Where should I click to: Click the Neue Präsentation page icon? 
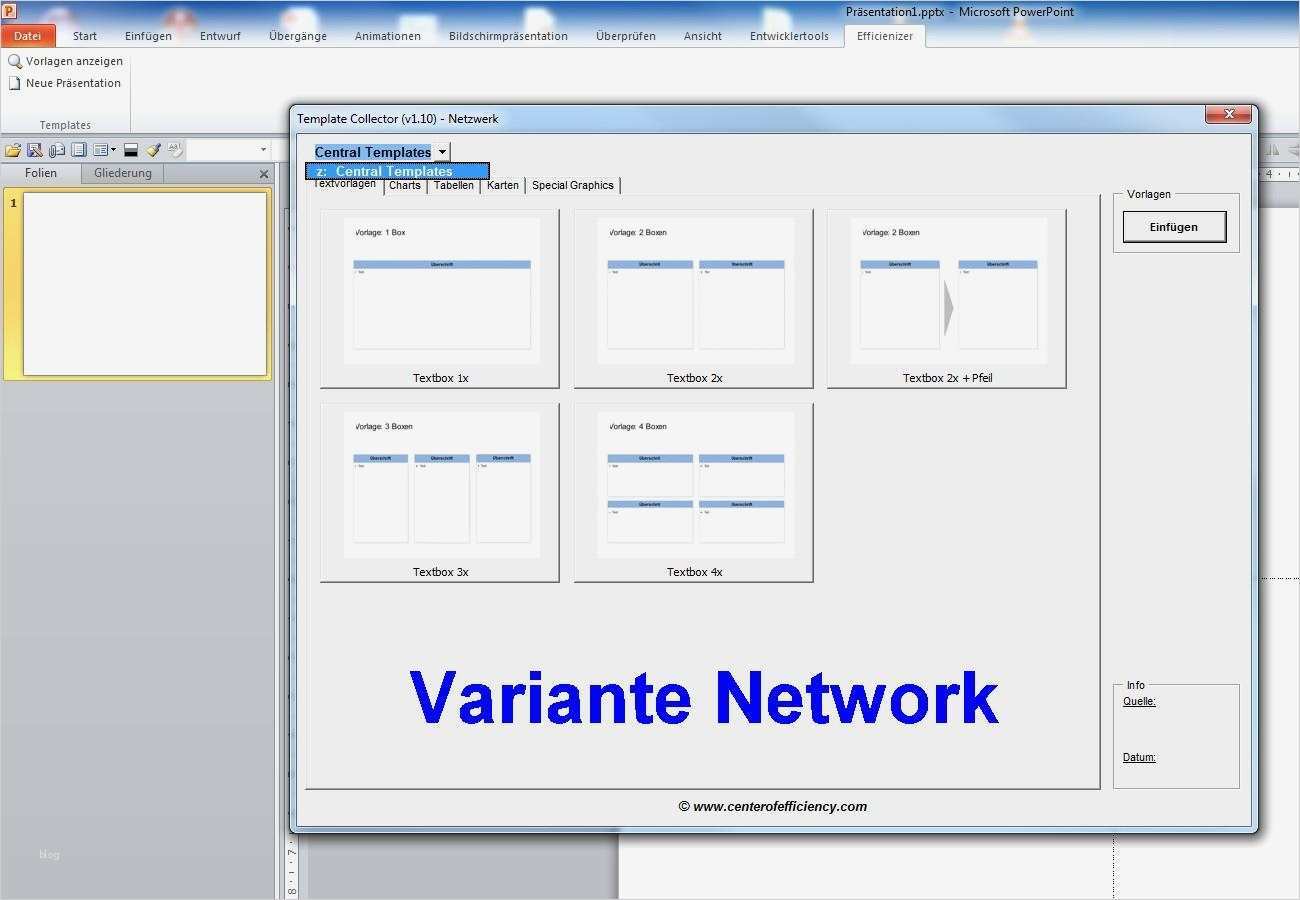[15, 84]
